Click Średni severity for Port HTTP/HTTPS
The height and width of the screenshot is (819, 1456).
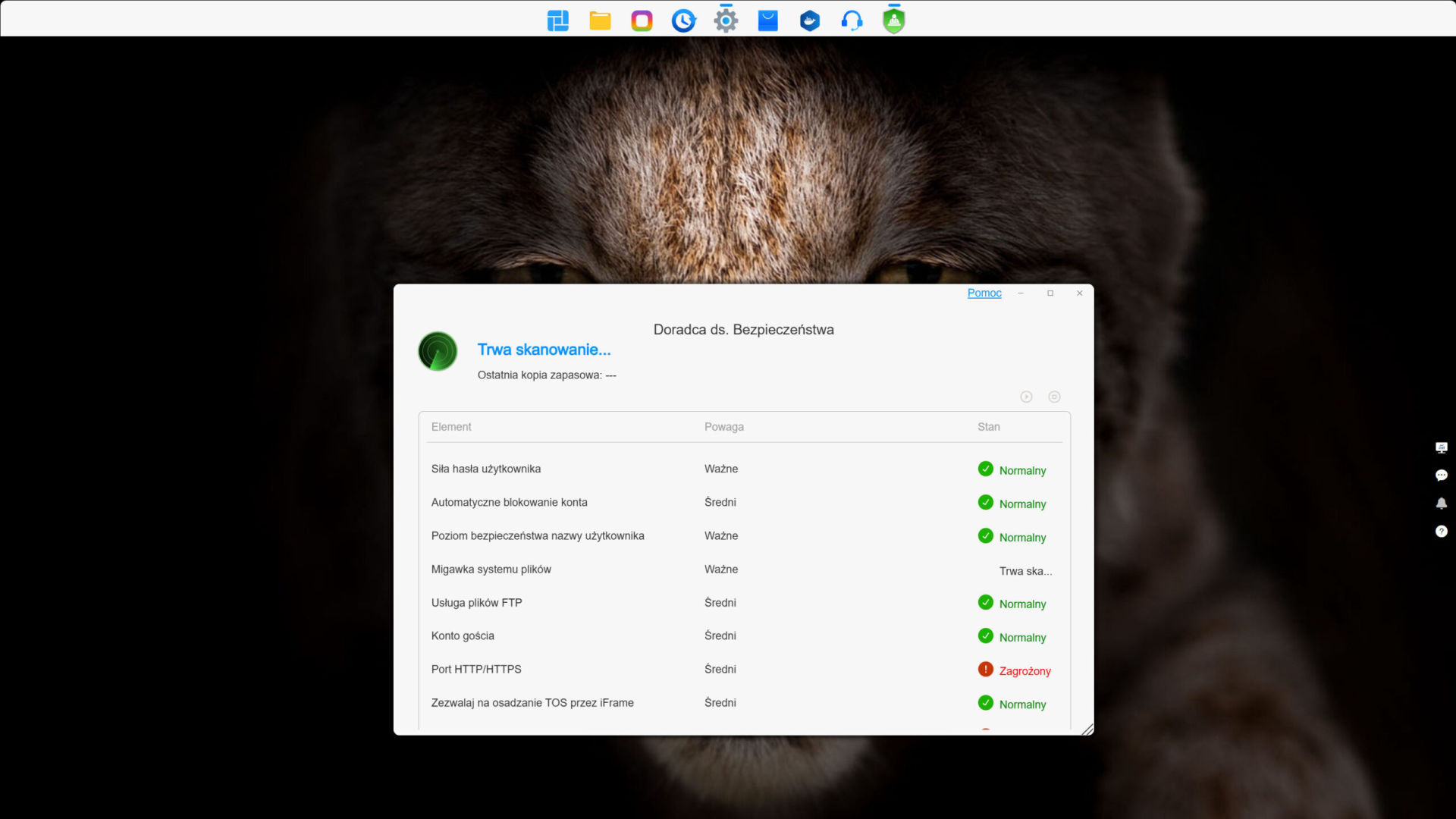tap(720, 669)
